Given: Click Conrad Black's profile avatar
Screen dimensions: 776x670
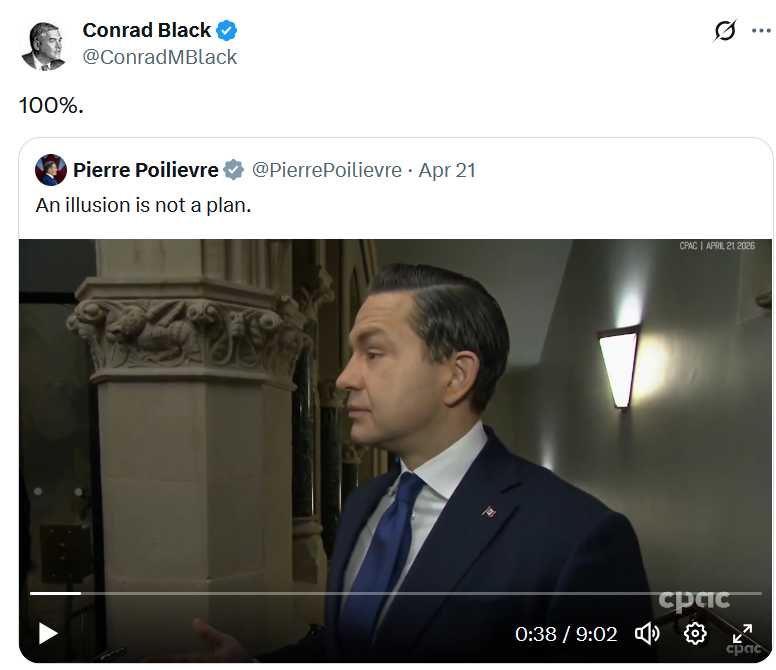Looking at the screenshot, I should click(43, 45).
